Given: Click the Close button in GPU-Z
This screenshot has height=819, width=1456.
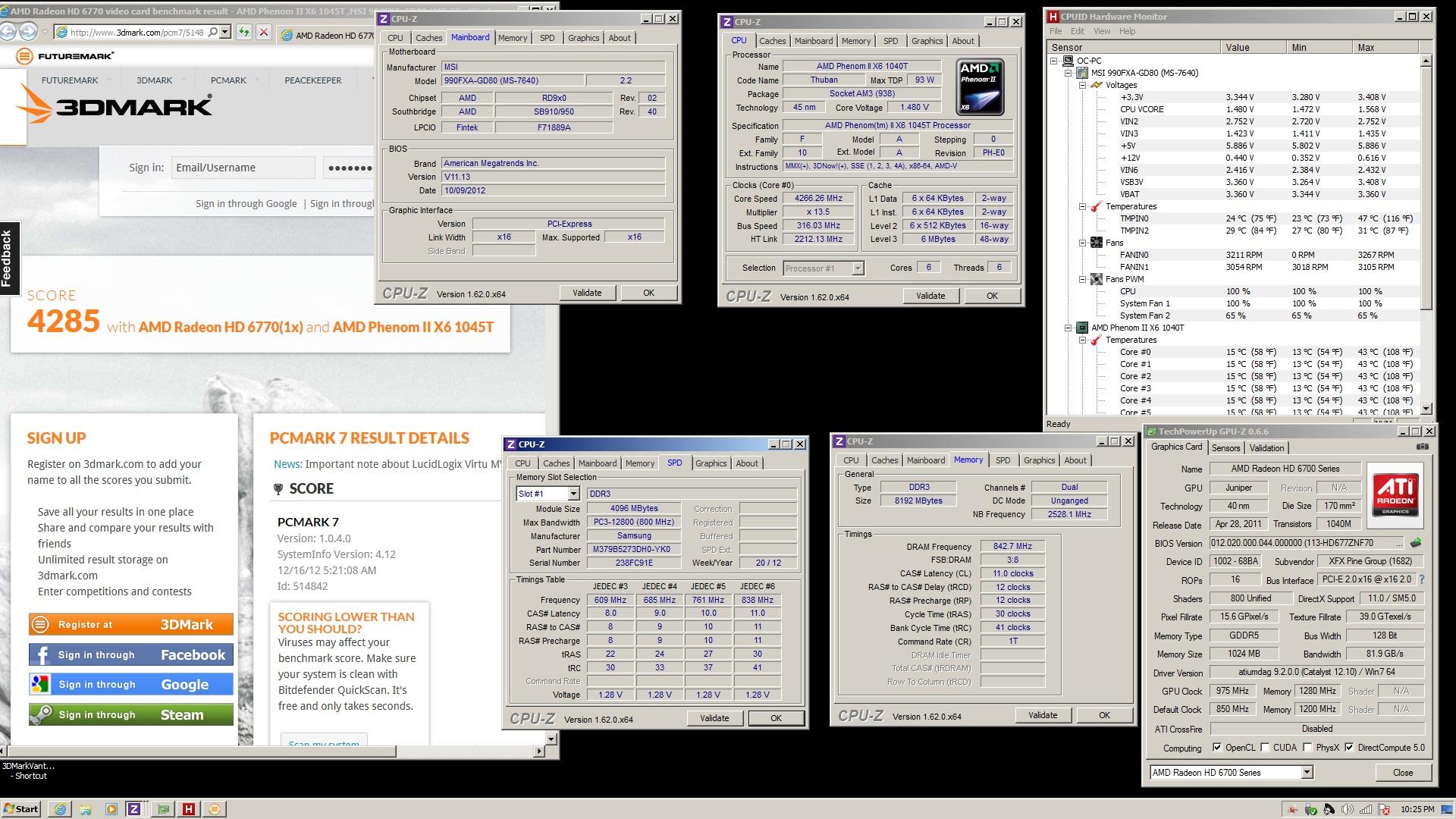Looking at the screenshot, I should (1403, 773).
